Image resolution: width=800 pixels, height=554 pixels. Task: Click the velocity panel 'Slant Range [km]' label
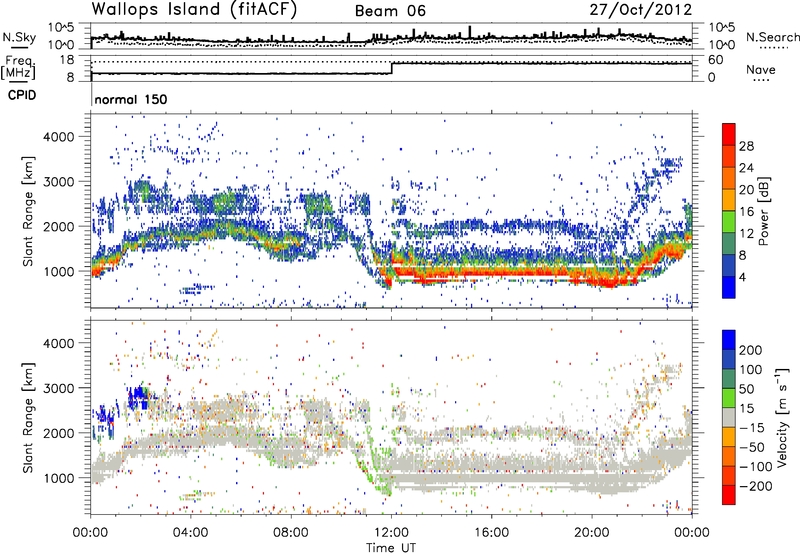pos(28,418)
